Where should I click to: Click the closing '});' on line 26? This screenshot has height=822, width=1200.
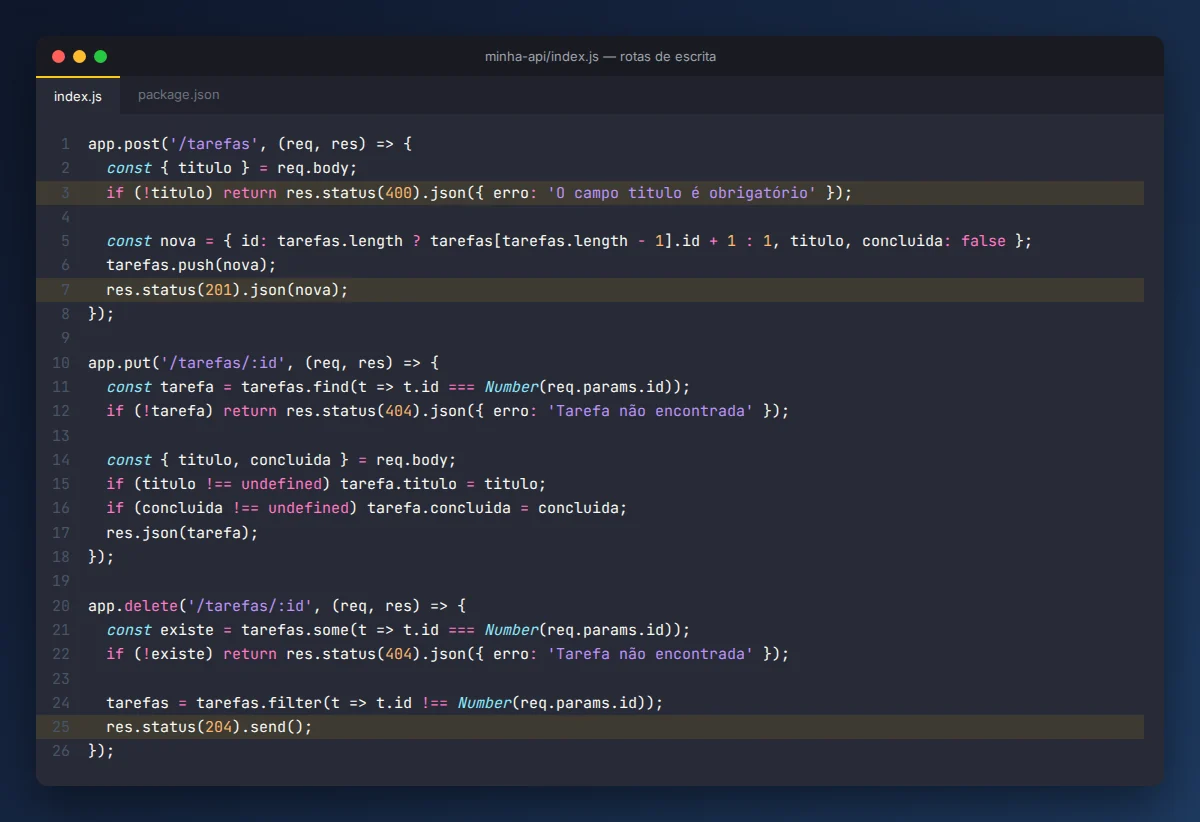(x=101, y=750)
